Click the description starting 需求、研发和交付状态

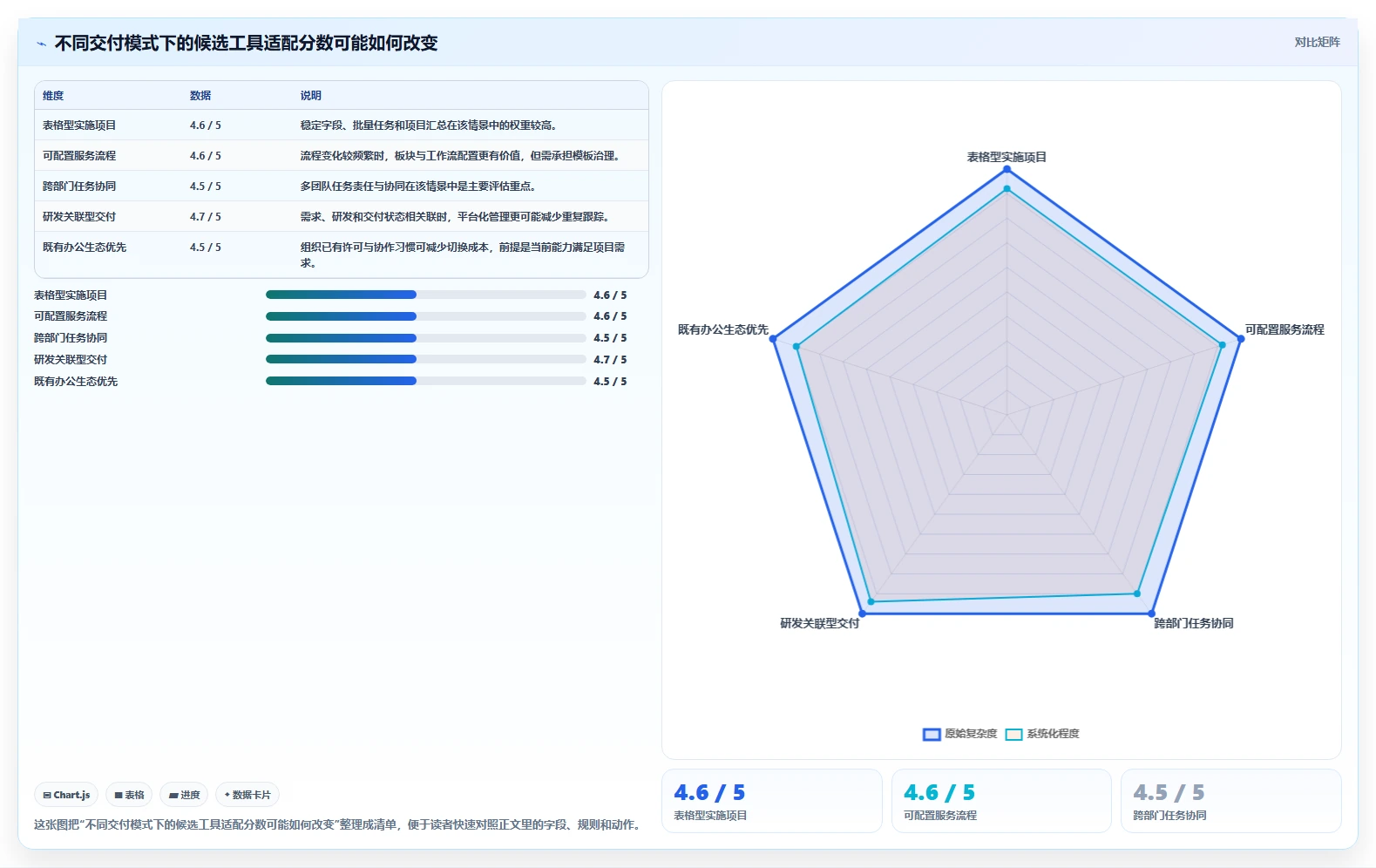point(456,217)
